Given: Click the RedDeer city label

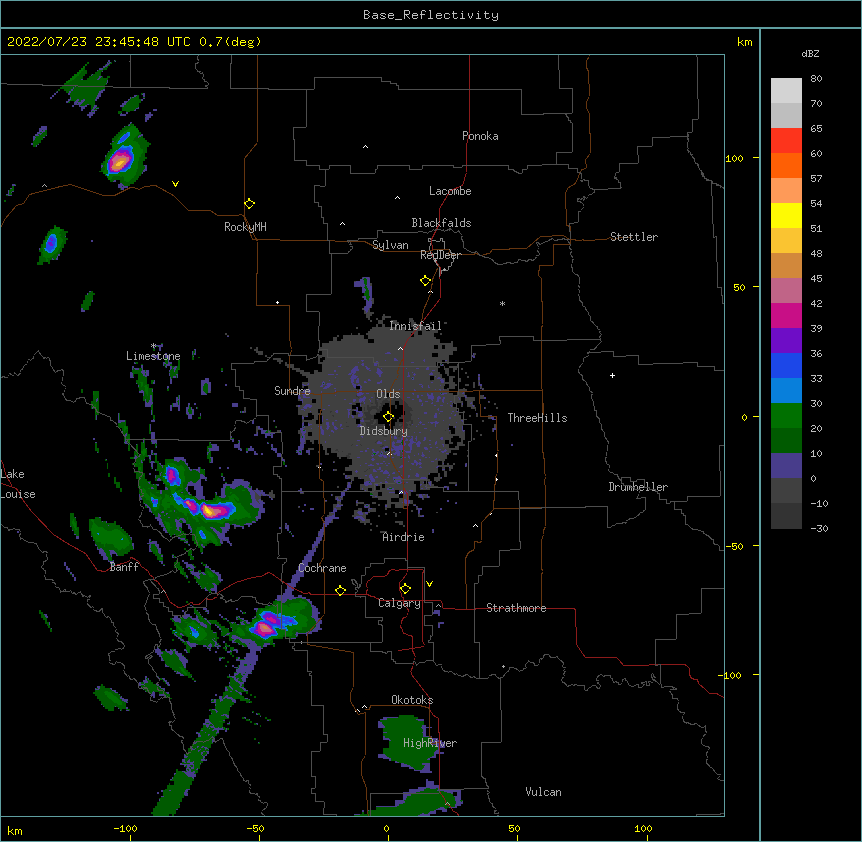Looking at the screenshot, I should pyautogui.click(x=440, y=255).
